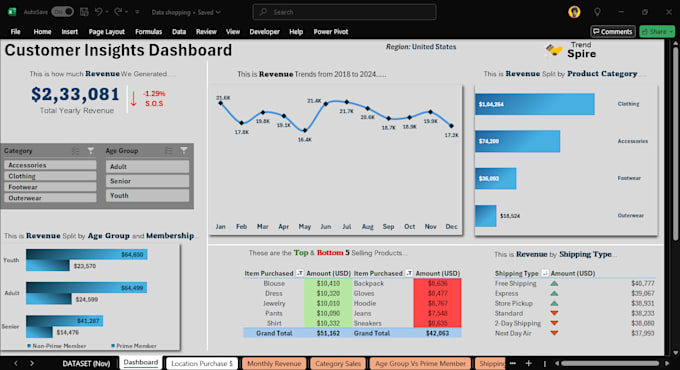The image size is (680, 370).
Task: Click the Save icon in title bar
Action: coord(84,12)
